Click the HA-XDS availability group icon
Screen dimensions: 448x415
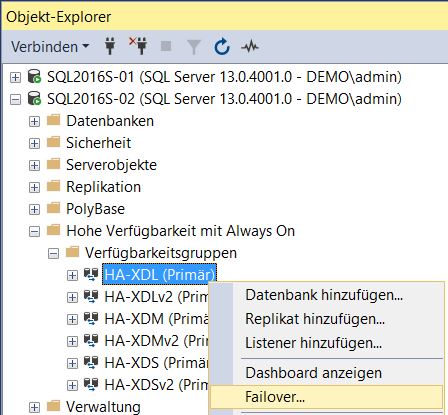point(91,362)
